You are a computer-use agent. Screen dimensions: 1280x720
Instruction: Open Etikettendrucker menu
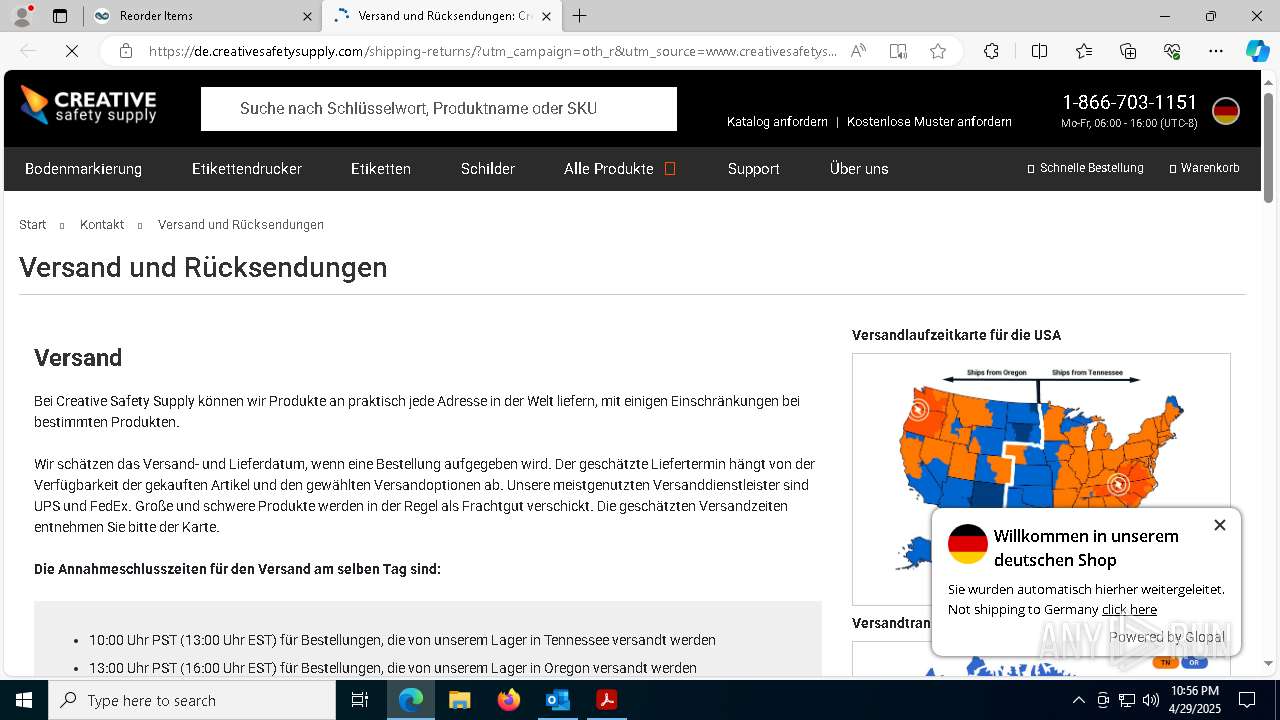(247, 169)
